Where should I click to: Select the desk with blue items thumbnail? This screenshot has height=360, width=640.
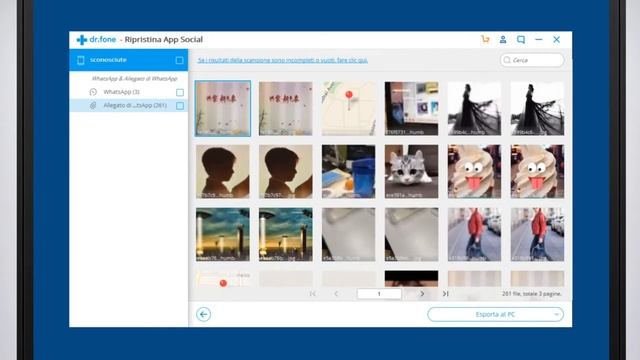pos(349,171)
